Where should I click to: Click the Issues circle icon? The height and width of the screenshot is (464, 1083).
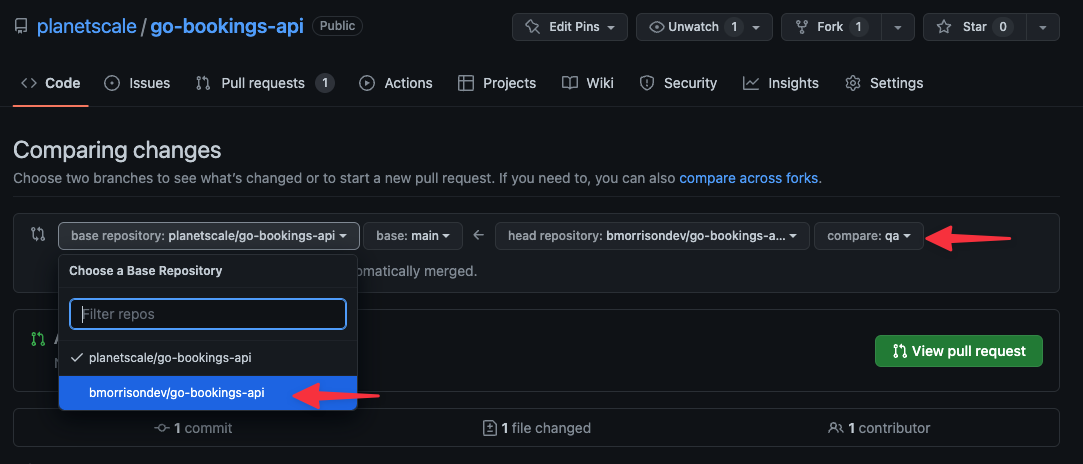[x=112, y=84]
